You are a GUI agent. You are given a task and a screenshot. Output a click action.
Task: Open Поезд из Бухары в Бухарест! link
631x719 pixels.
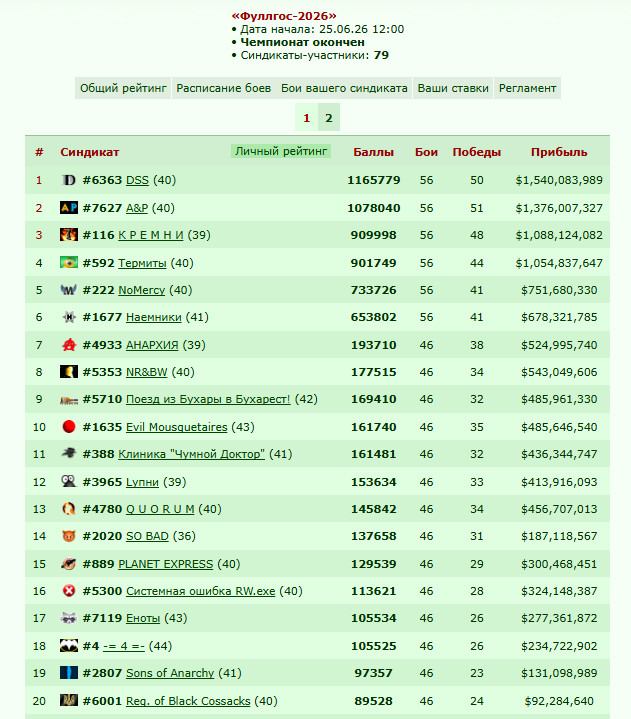pyautogui.click(x=208, y=399)
